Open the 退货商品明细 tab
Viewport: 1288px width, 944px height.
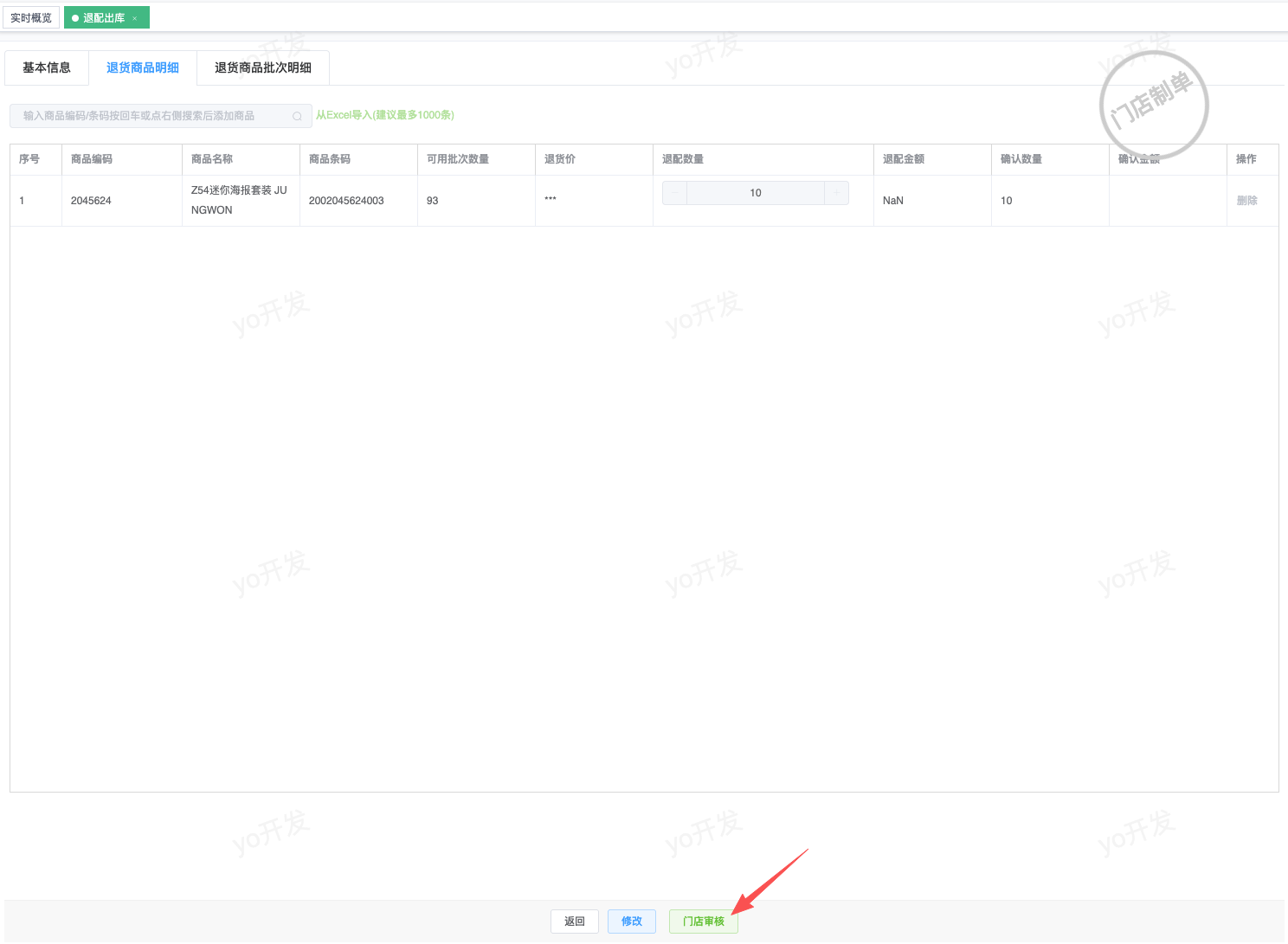point(143,67)
